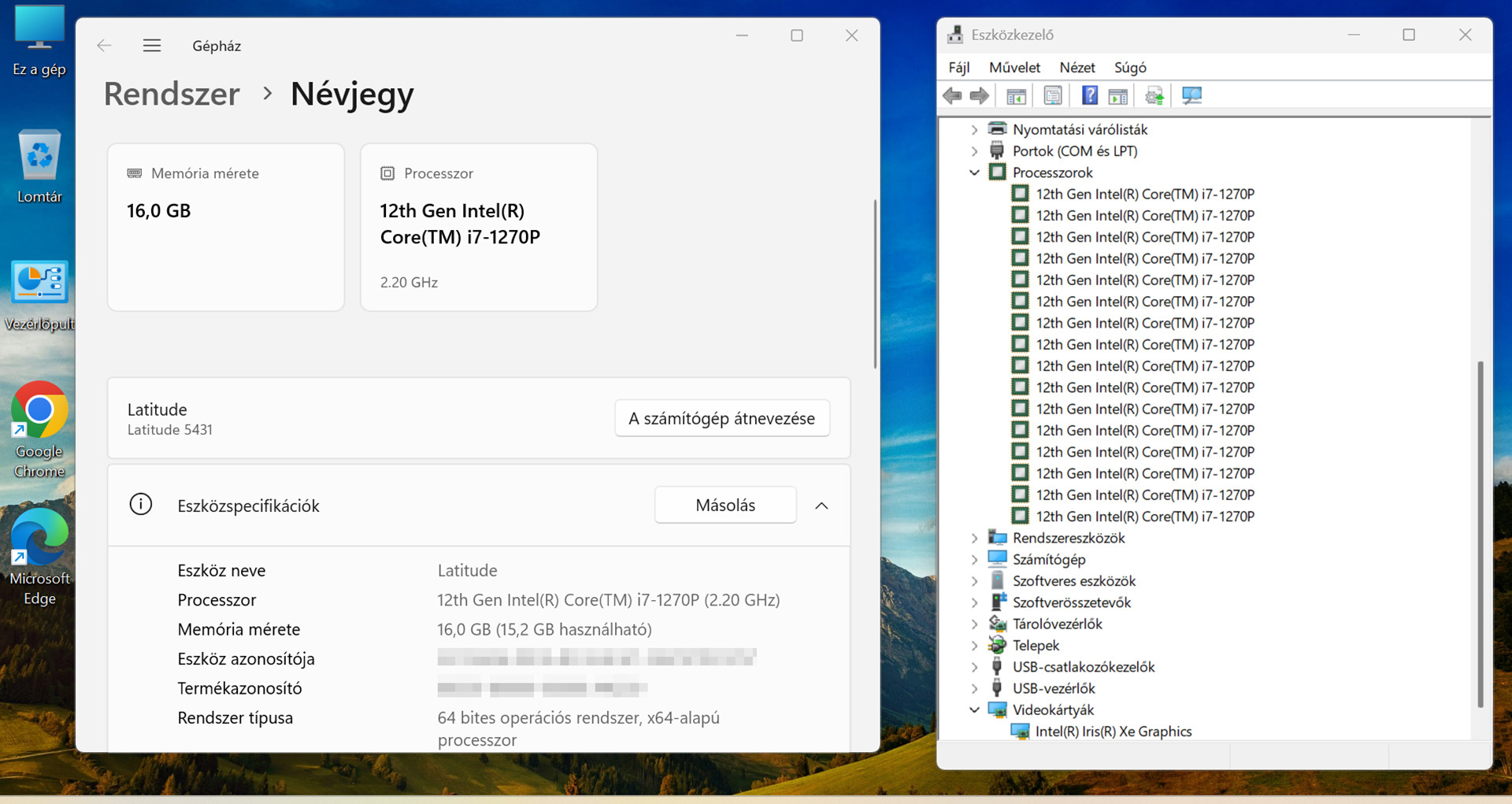1512x804 pixels.
Task: Click the Rendszer típusa row label
Action: click(235, 717)
